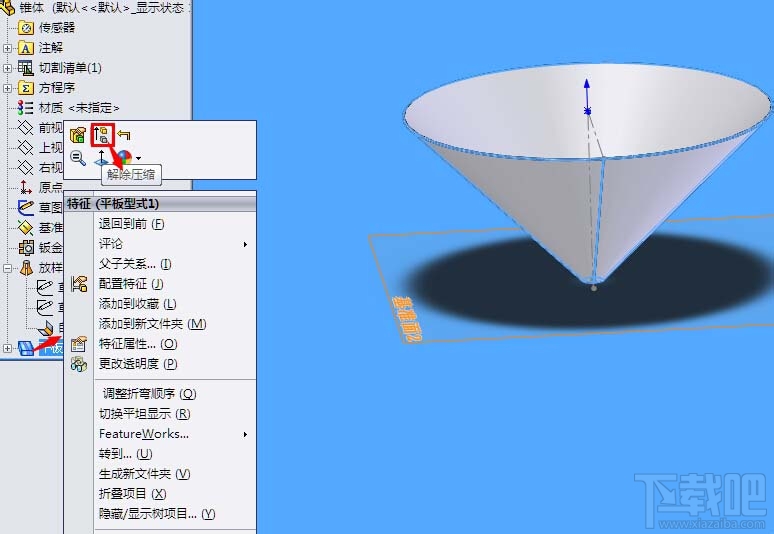Click the 配置特征 menu icon
774x534 pixels.
coord(78,284)
